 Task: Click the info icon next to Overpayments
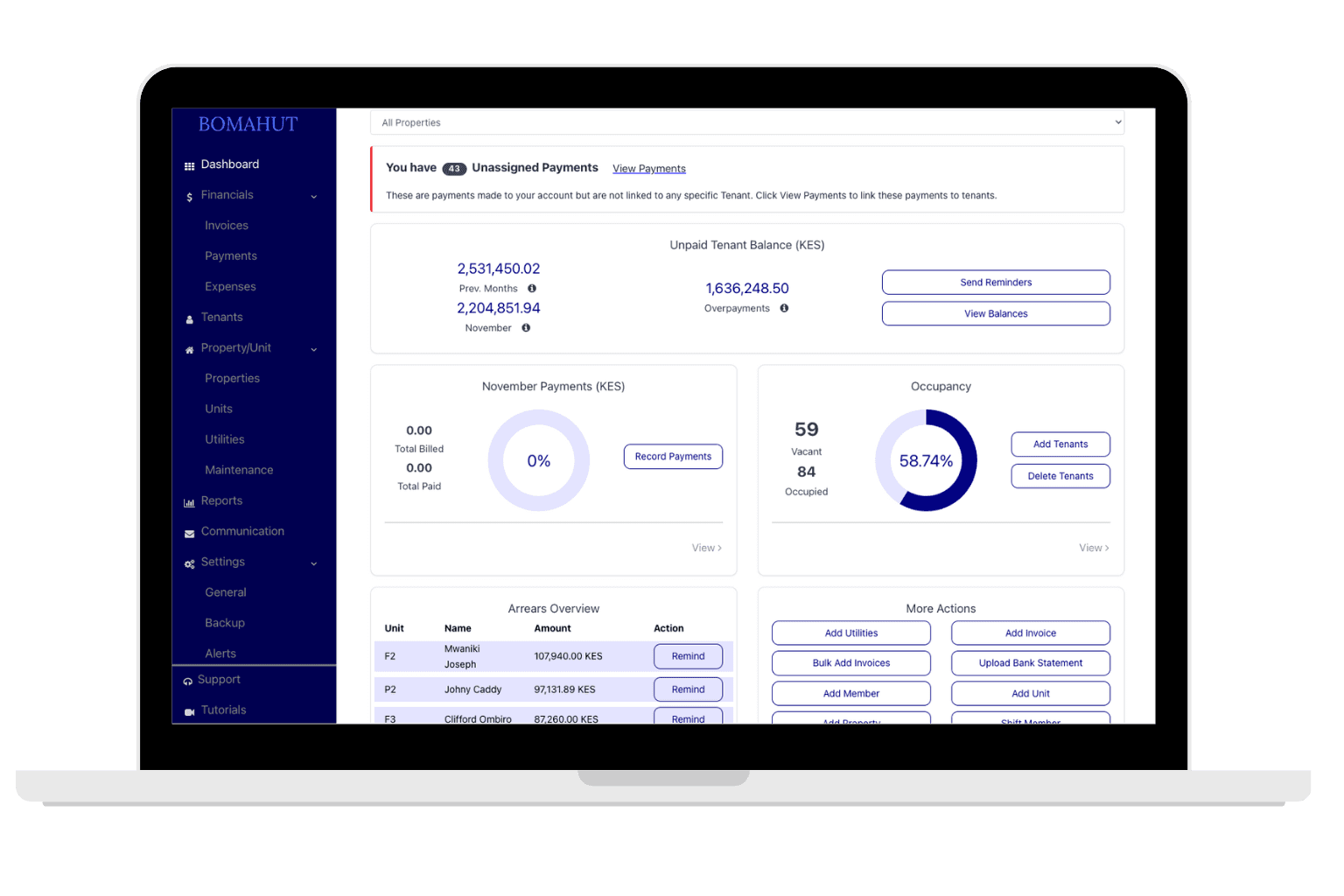783,308
